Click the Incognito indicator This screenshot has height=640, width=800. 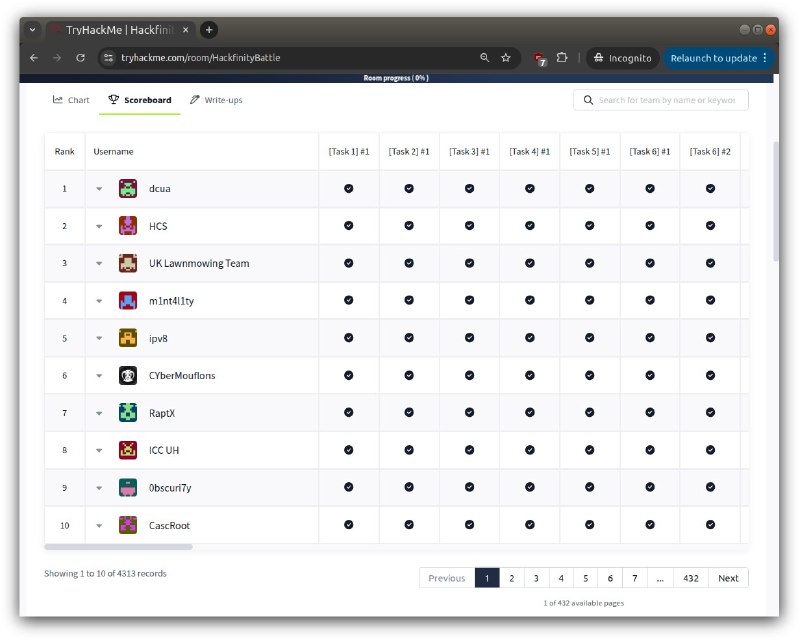pos(622,58)
